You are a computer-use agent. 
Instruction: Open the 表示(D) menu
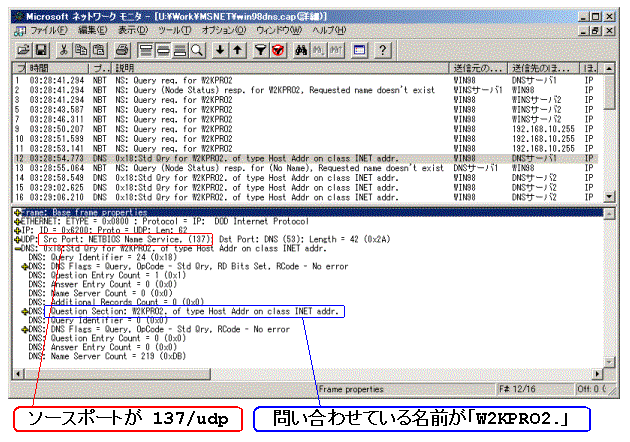(x=133, y=31)
